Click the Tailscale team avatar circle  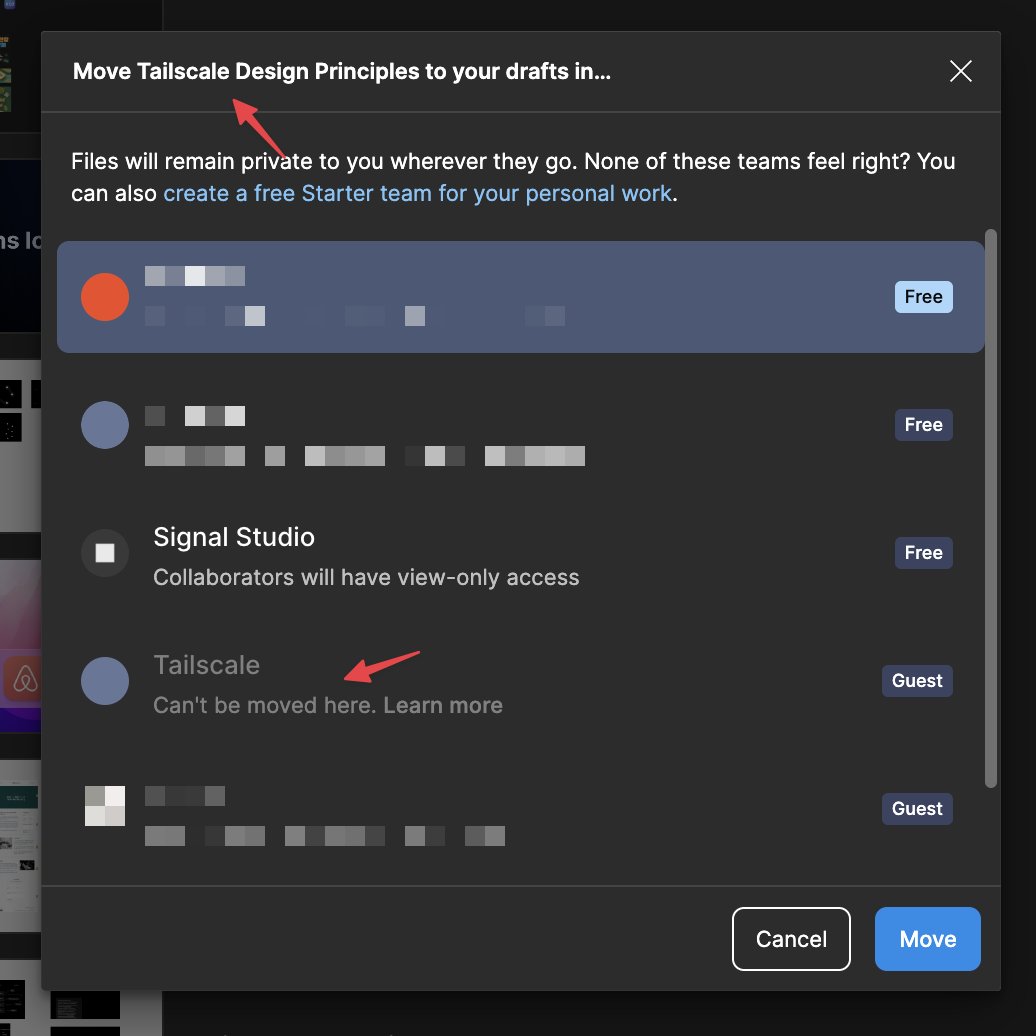[x=105, y=681]
